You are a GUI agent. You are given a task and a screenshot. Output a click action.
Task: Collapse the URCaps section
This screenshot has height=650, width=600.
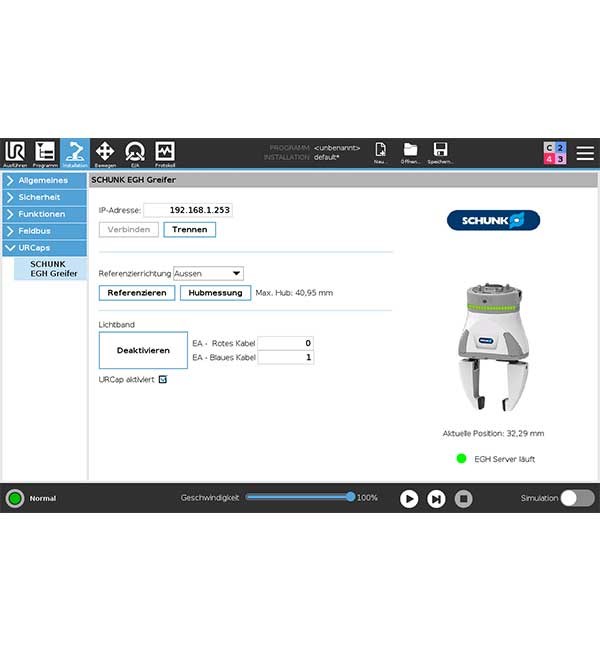point(45,248)
